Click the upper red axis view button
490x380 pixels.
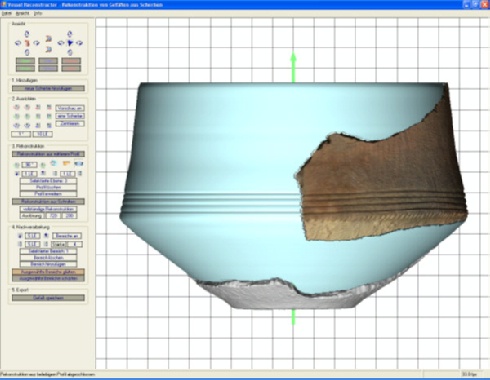coord(71,61)
